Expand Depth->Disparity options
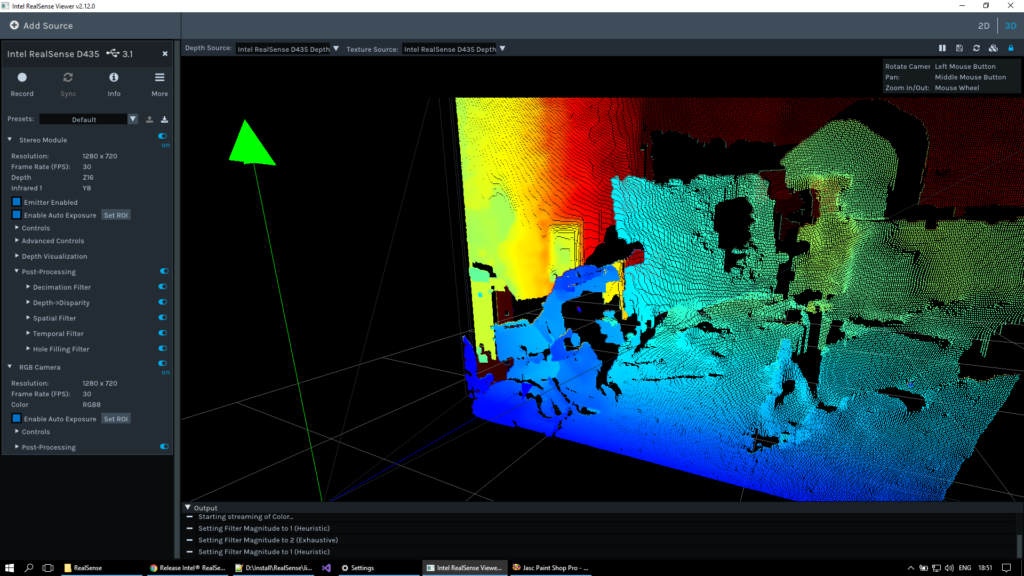This screenshot has height=576, width=1024. [x=28, y=302]
